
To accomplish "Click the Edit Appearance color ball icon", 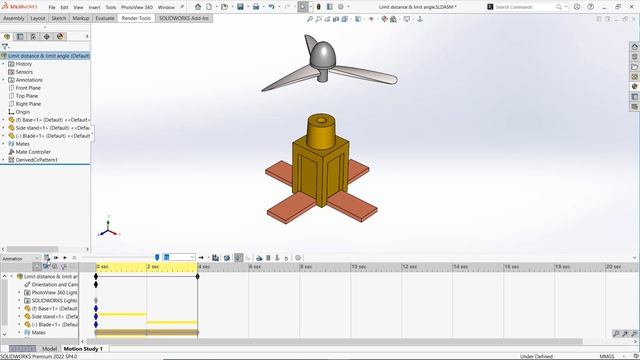I will (x=384, y=19).
